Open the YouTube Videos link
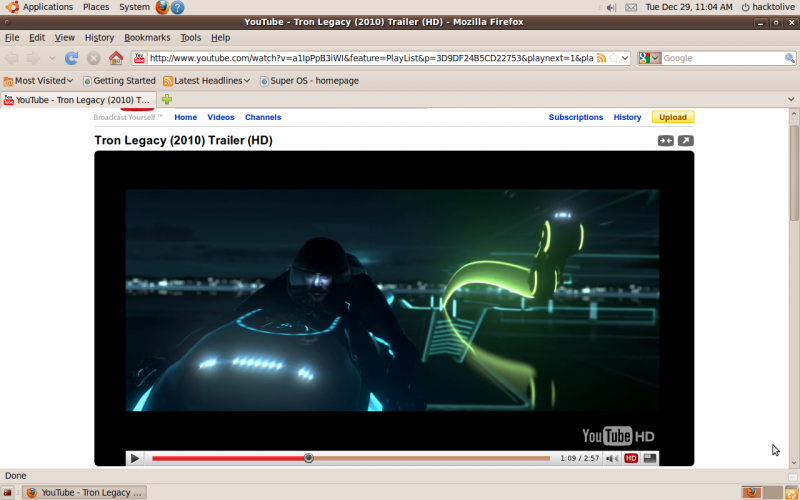The height and width of the screenshot is (500, 800). 221,117
